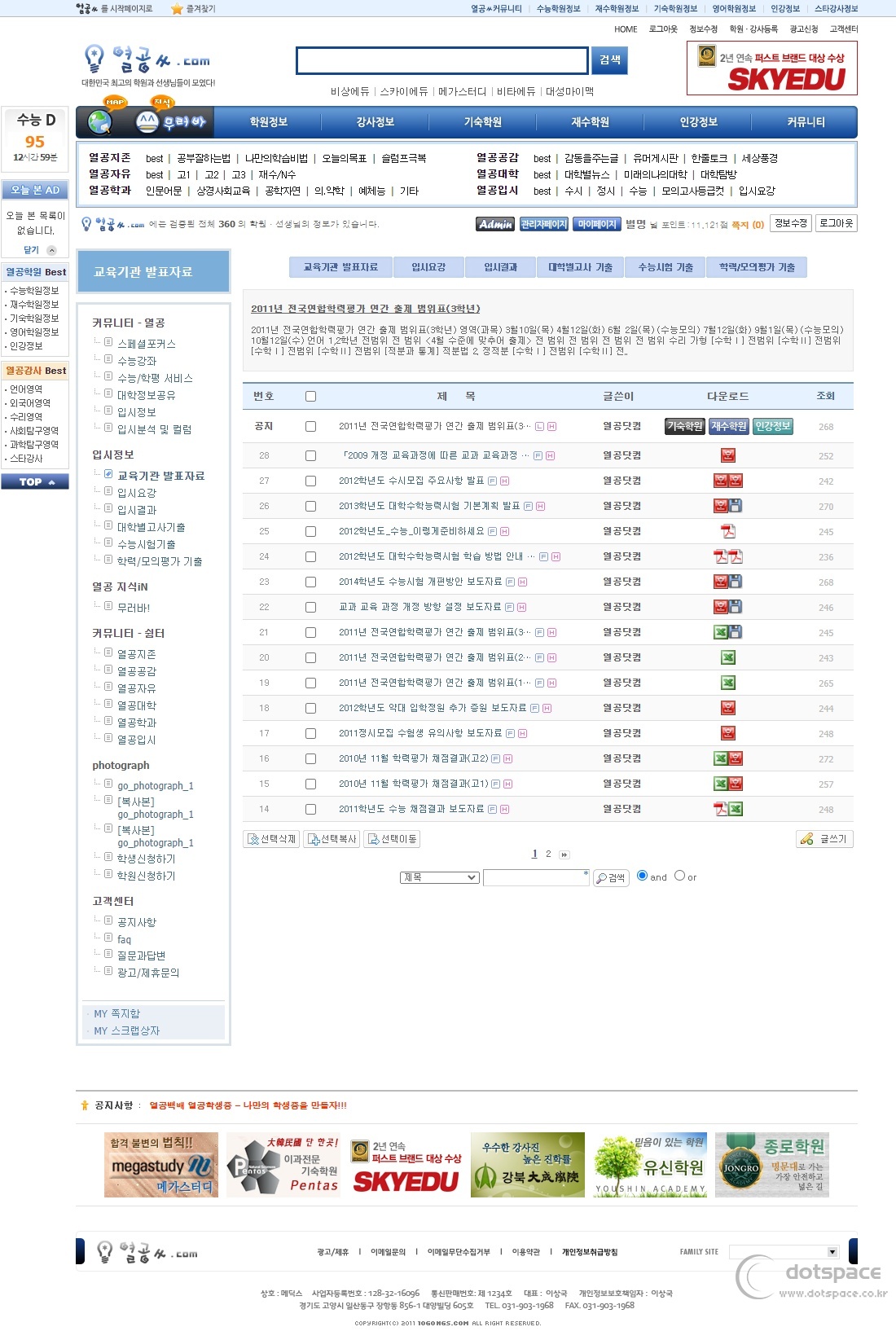
Task: Open the SKYEDU banner at top right
Action: [772, 68]
